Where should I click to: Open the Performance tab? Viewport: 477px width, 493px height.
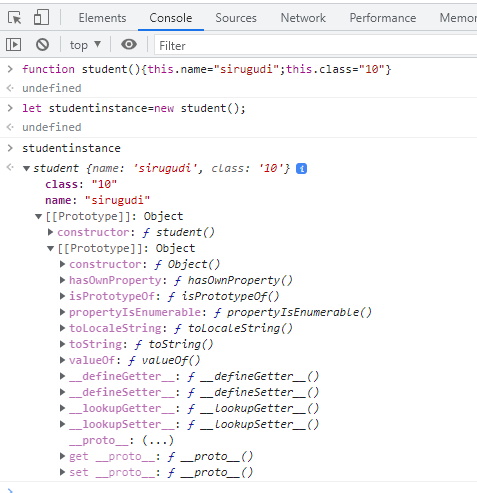383,18
